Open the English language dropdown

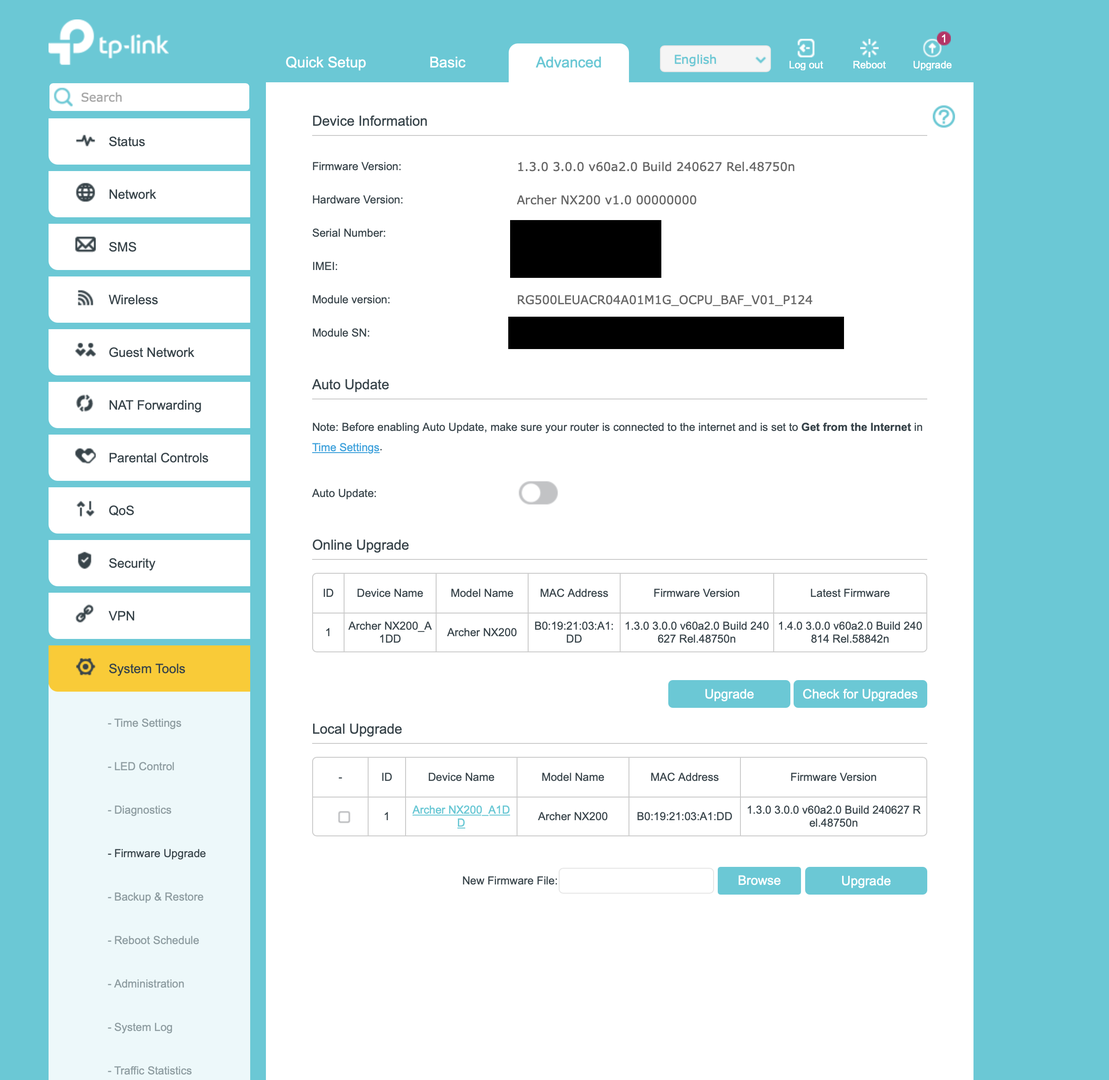(x=715, y=59)
